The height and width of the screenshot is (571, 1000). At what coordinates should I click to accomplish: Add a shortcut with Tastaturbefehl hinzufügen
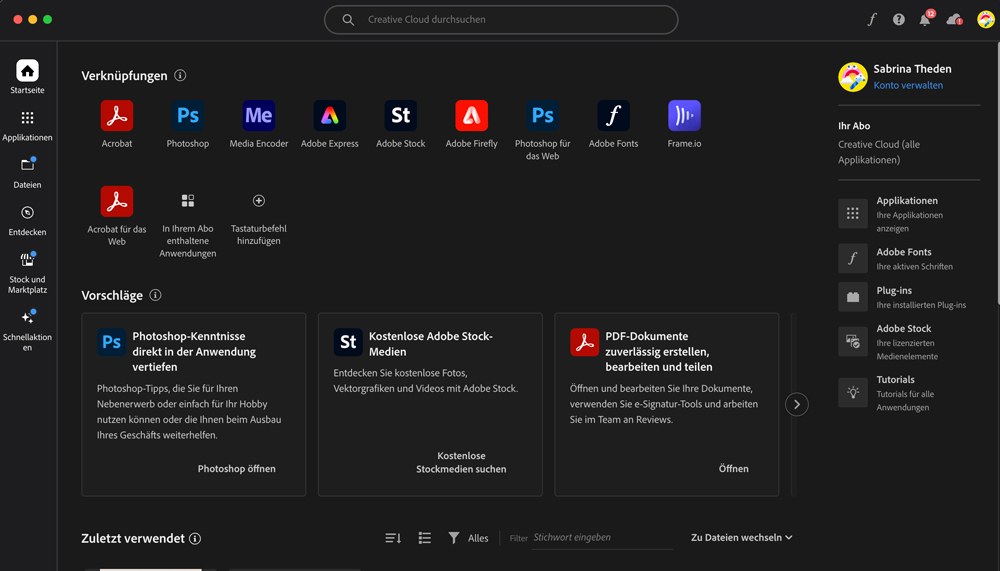[x=258, y=201]
